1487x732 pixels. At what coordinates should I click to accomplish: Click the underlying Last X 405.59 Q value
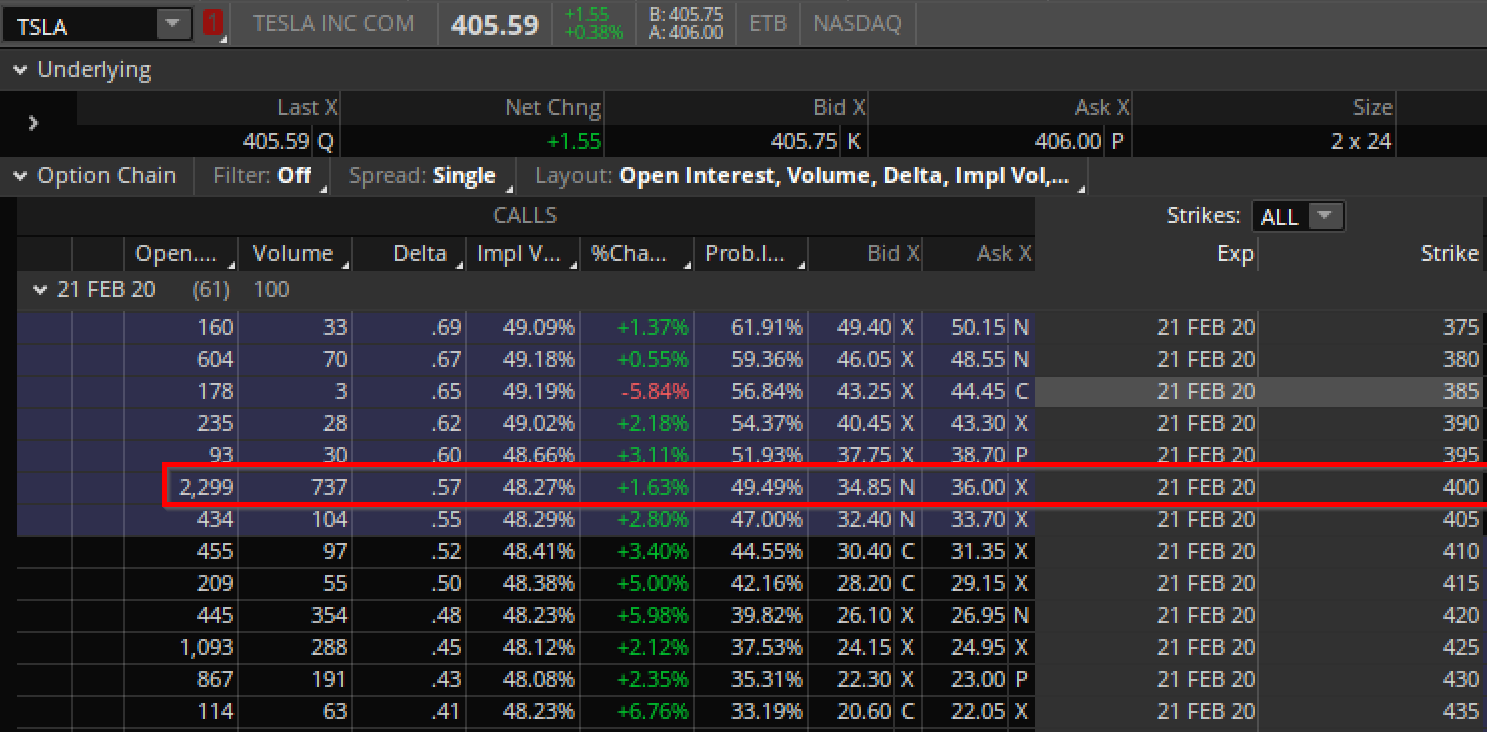[x=288, y=142]
